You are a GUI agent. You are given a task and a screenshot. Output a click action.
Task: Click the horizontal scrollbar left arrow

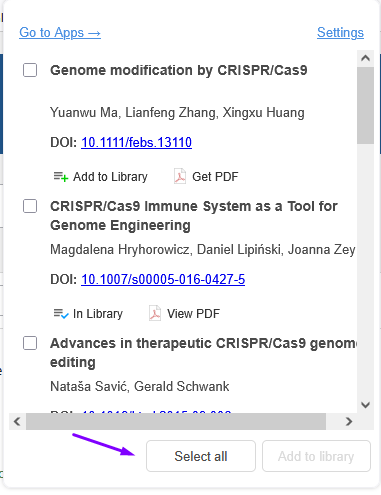tap(17, 422)
